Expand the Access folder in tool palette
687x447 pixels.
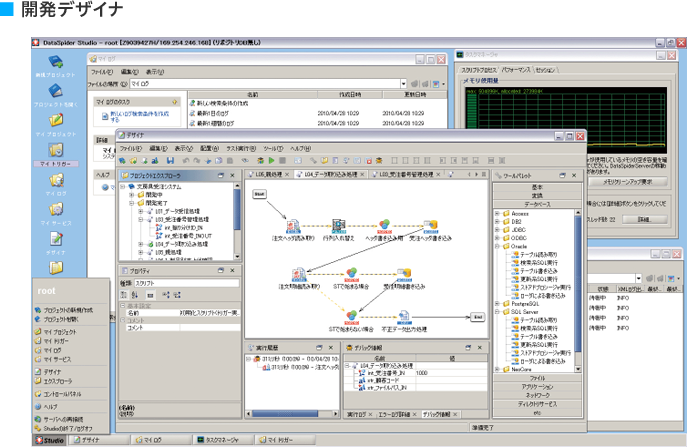pos(497,213)
